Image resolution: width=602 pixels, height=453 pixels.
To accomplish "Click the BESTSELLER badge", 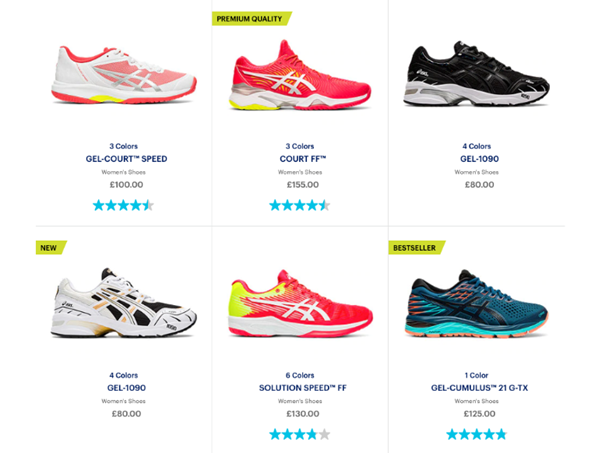I will (x=417, y=248).
